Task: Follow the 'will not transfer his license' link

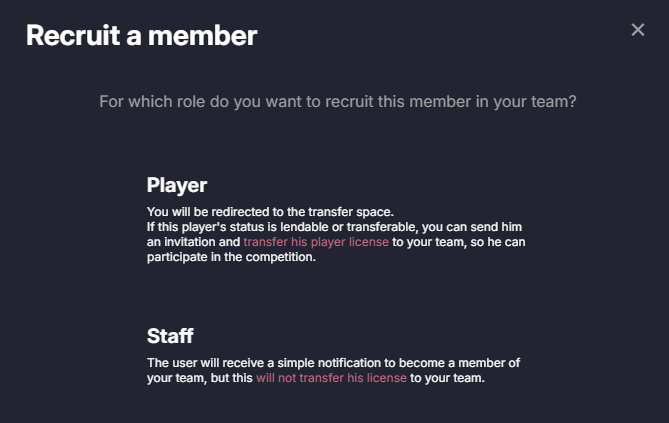Action: coord(331,378)
